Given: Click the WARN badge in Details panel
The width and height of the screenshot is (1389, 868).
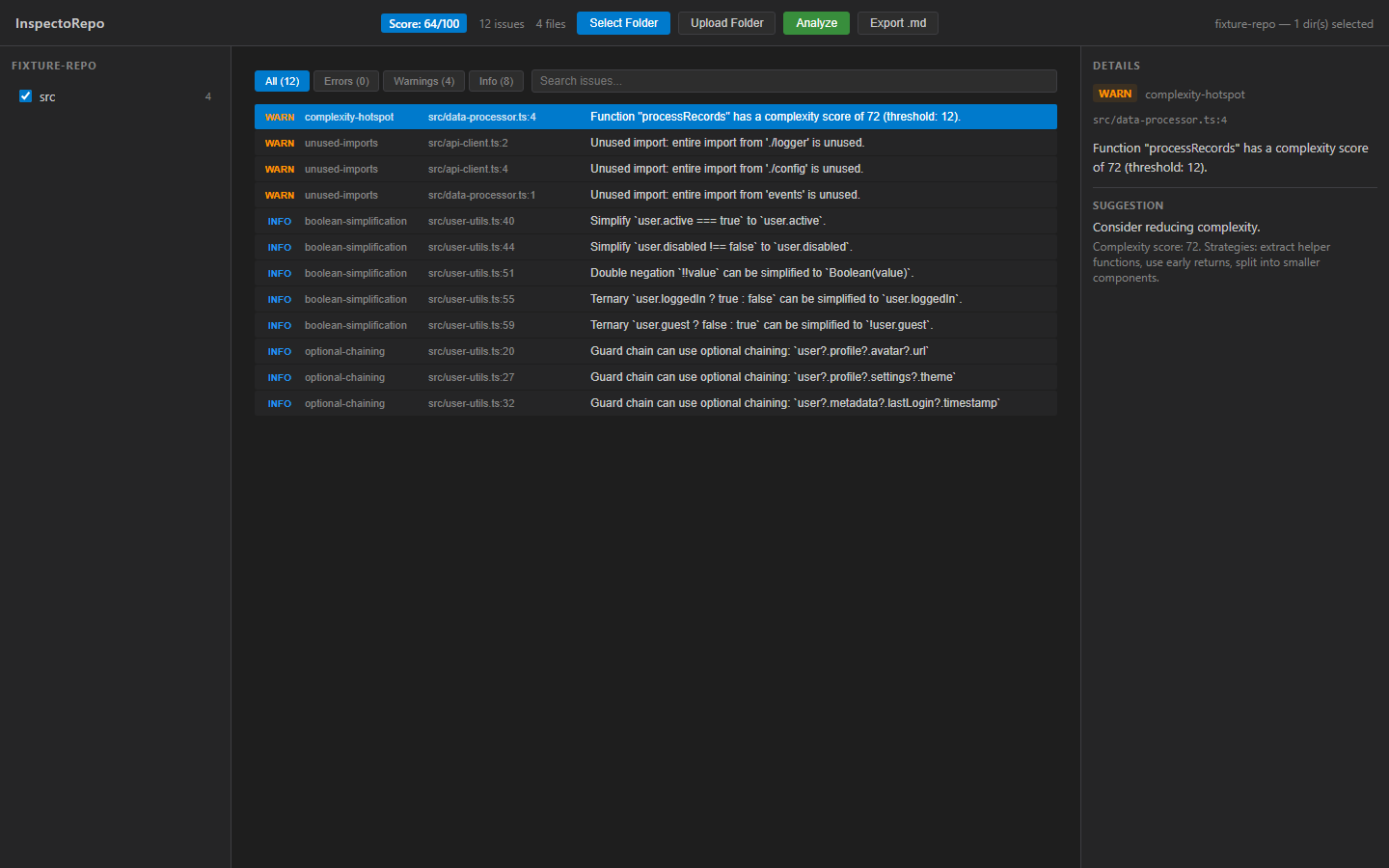Looking at the screenshot, I should coord(1115,94).
